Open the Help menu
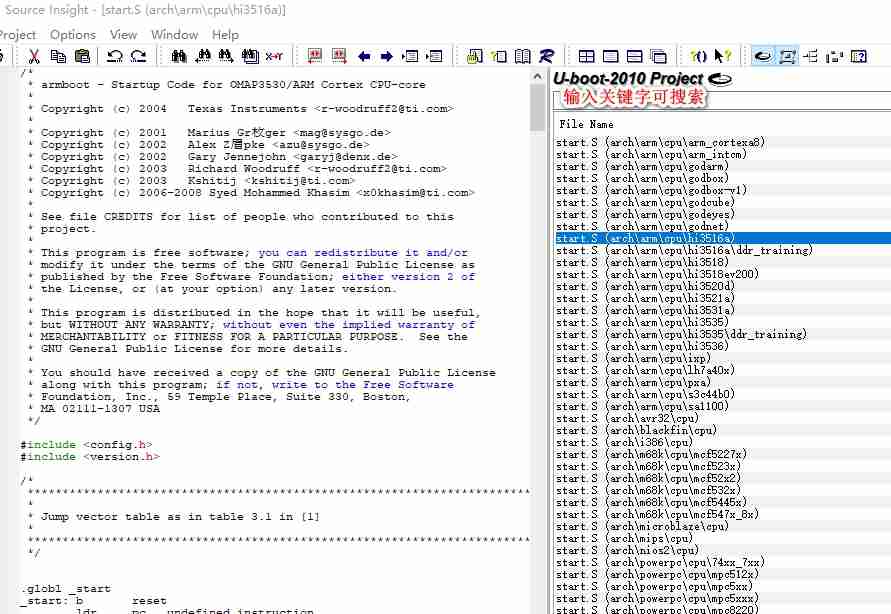Image resolution: width=891 pixels, height=614 pixels. pyautogui.click(x=225, y=35)
